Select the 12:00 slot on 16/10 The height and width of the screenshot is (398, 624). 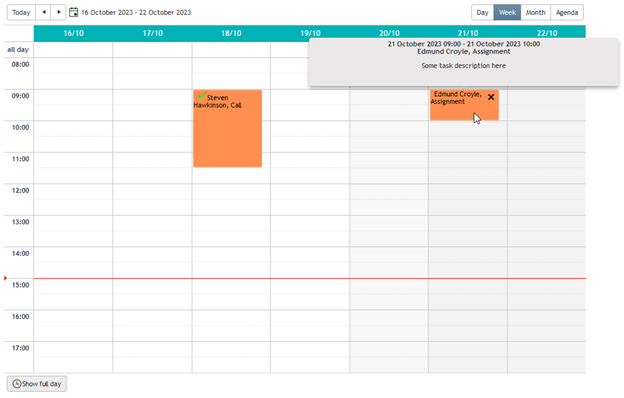pos(73,192)
